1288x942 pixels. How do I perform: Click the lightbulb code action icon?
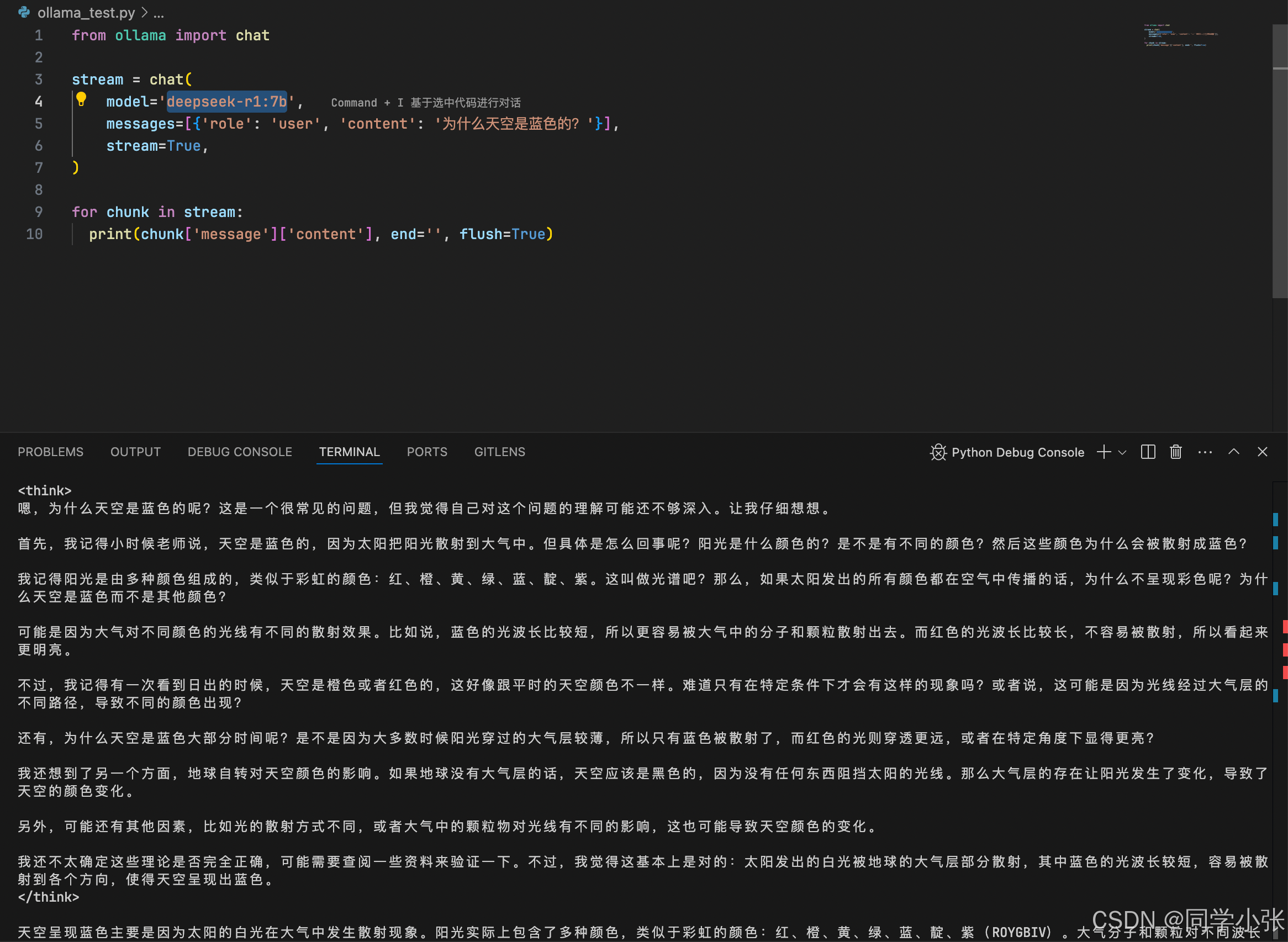[x=81, y=99]
